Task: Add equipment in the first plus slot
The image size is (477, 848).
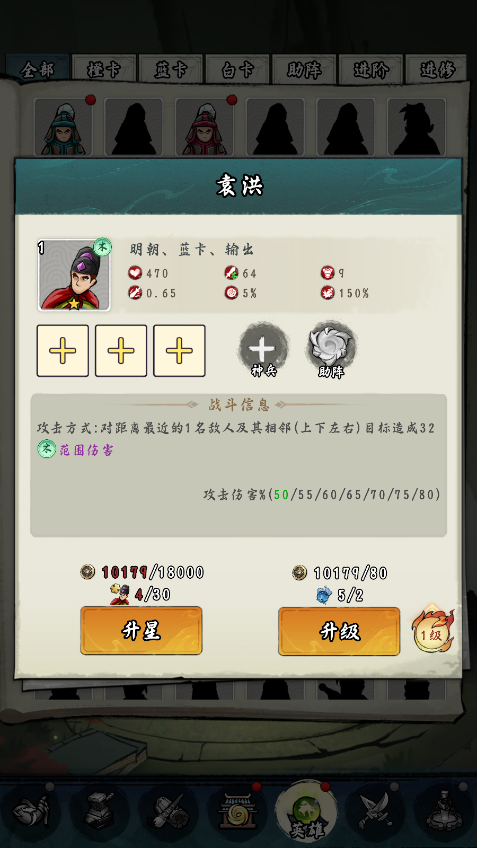Action: (63, 350)
